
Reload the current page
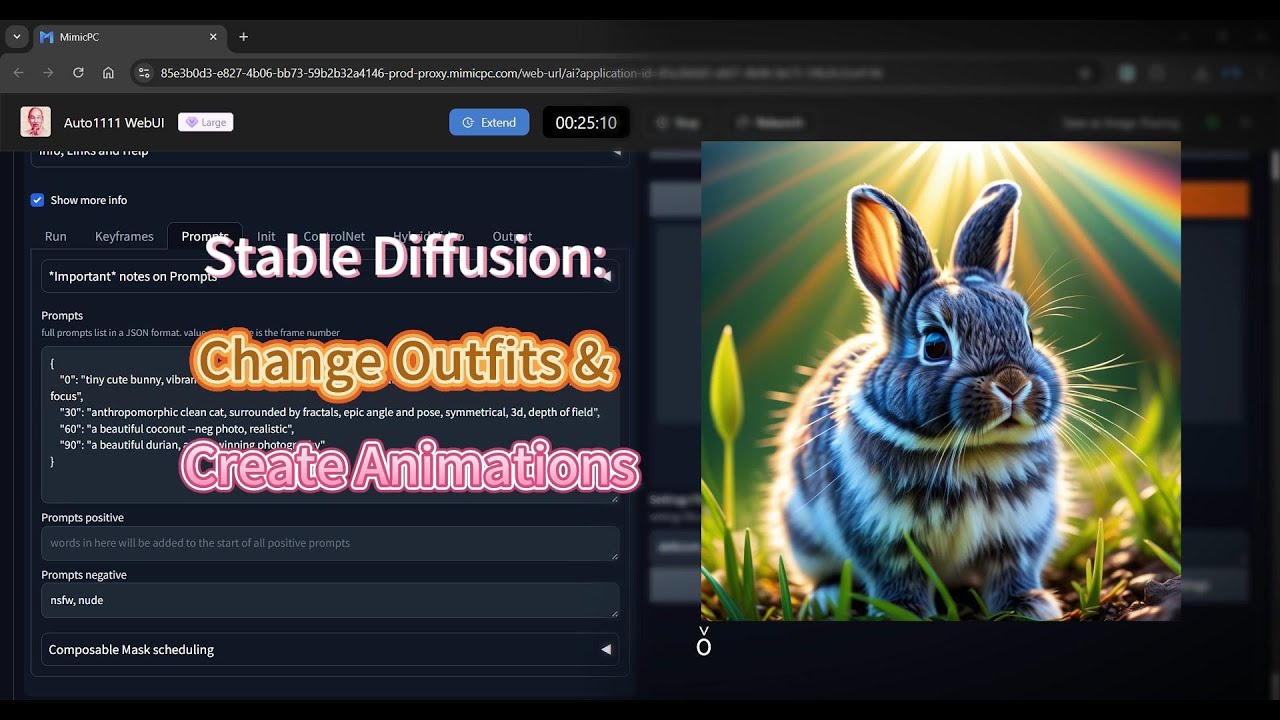pos(78,73)
